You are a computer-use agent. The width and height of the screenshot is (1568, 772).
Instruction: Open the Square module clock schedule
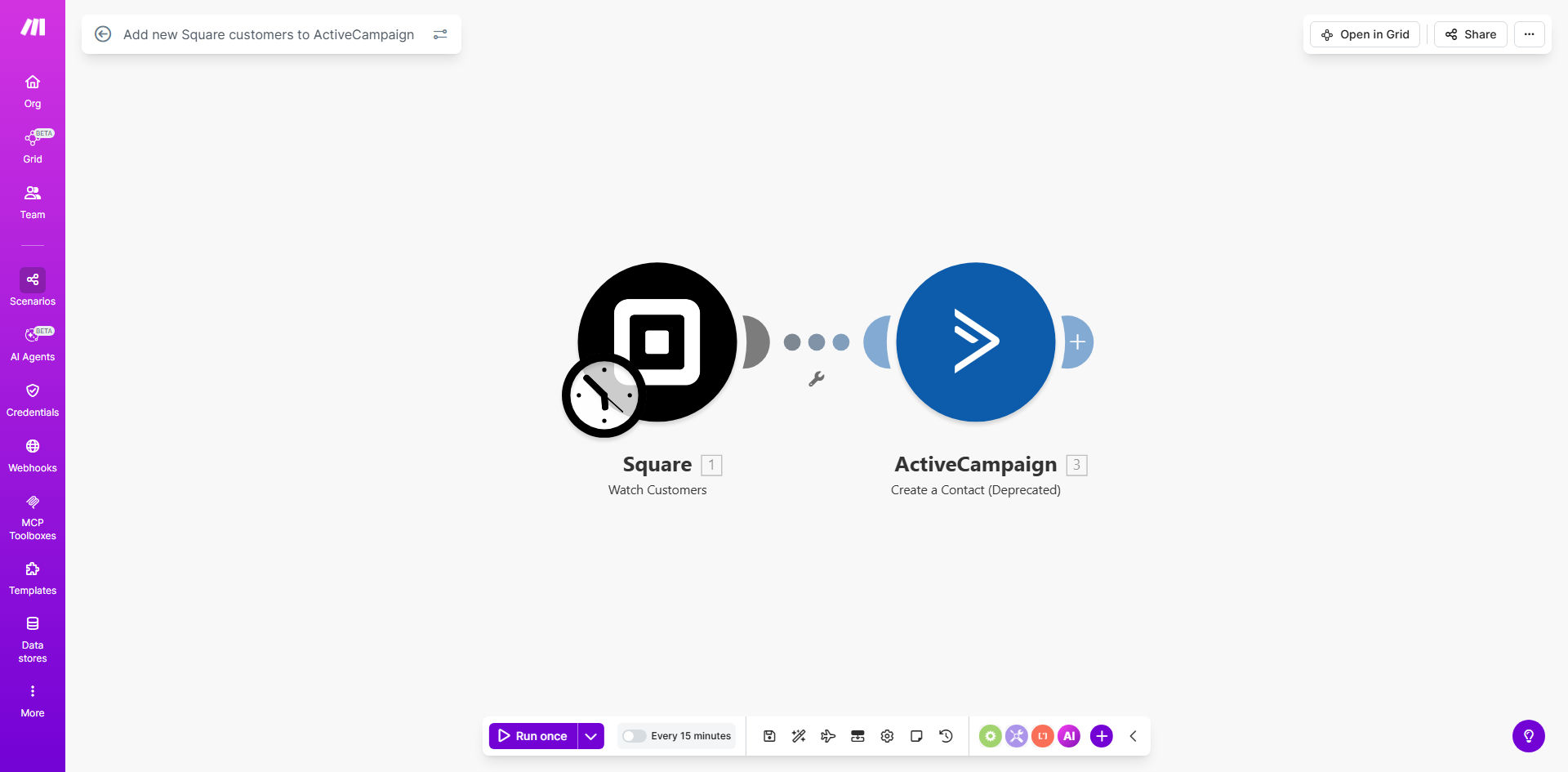tap(604, 395)
